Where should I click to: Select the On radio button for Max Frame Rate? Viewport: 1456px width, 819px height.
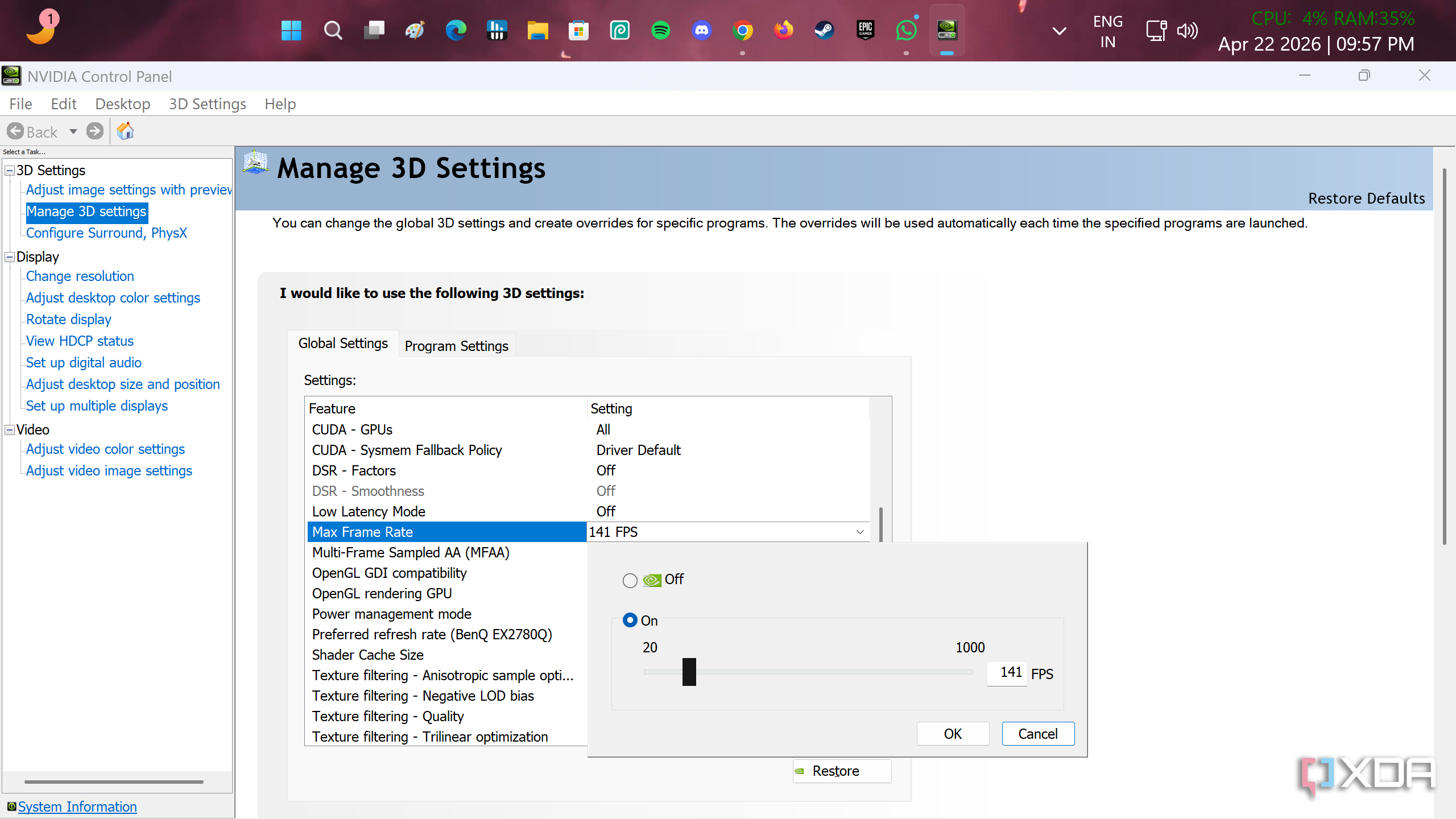pyautogui.click(x=630, y=620)
